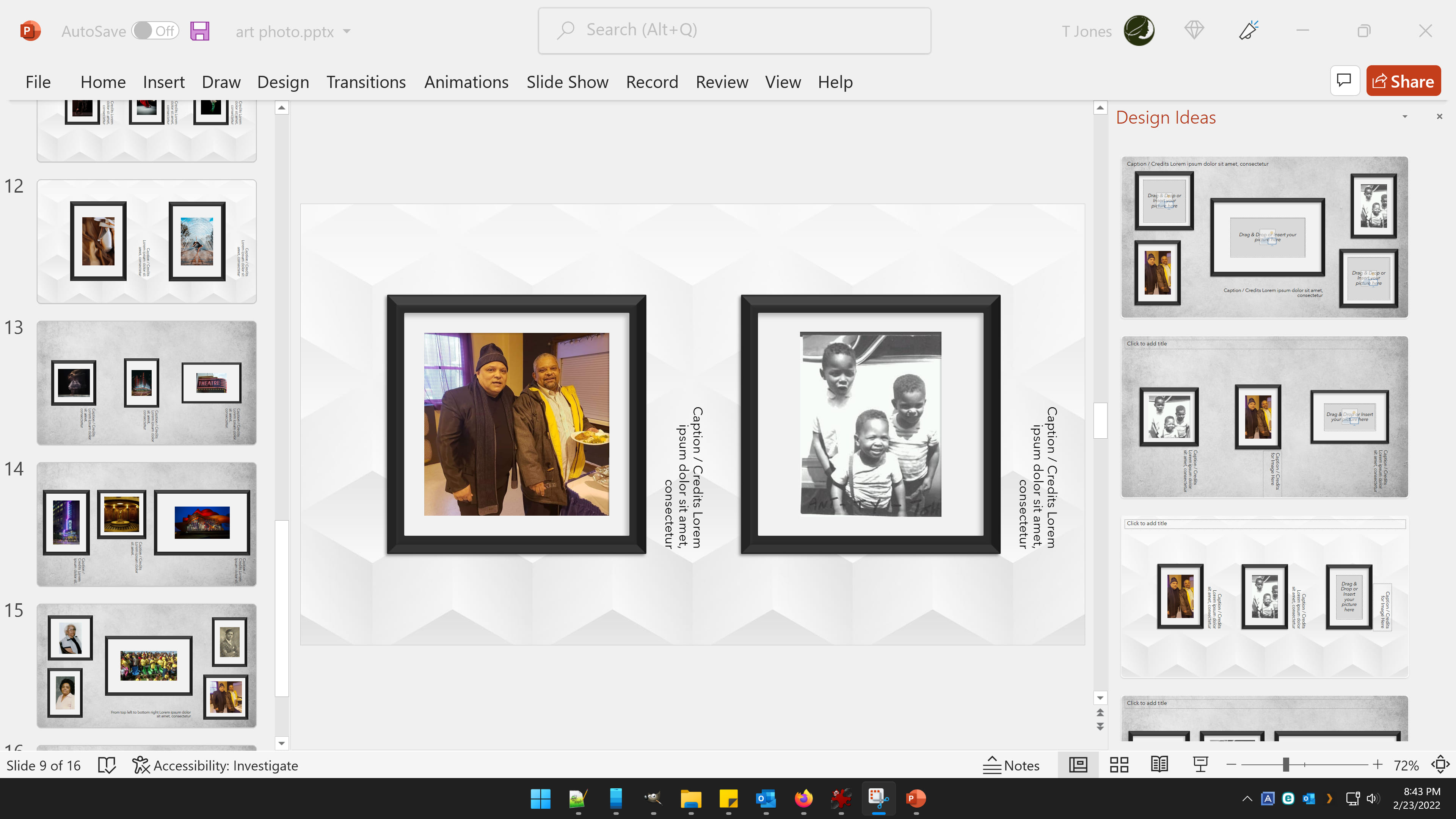Open Coming Soon pen icon
1456x819 pixels.
point(1248,30)
